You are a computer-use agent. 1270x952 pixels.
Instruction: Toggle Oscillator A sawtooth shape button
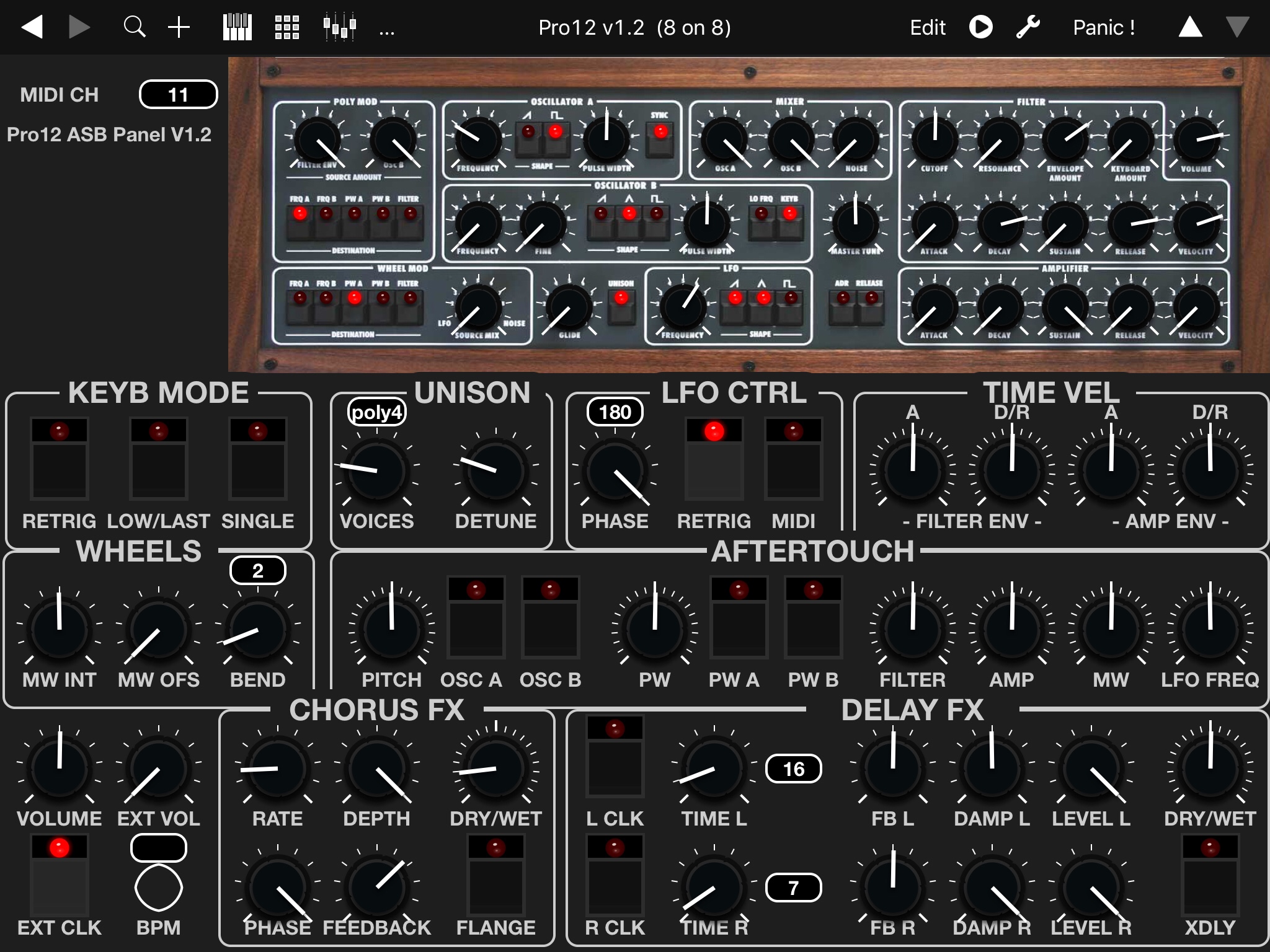coord(528,139)
